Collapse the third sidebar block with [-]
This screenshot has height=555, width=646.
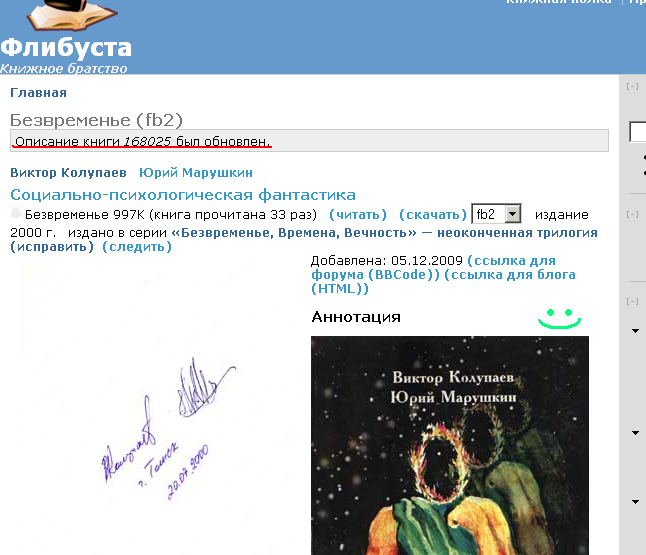tap(632, 302)
